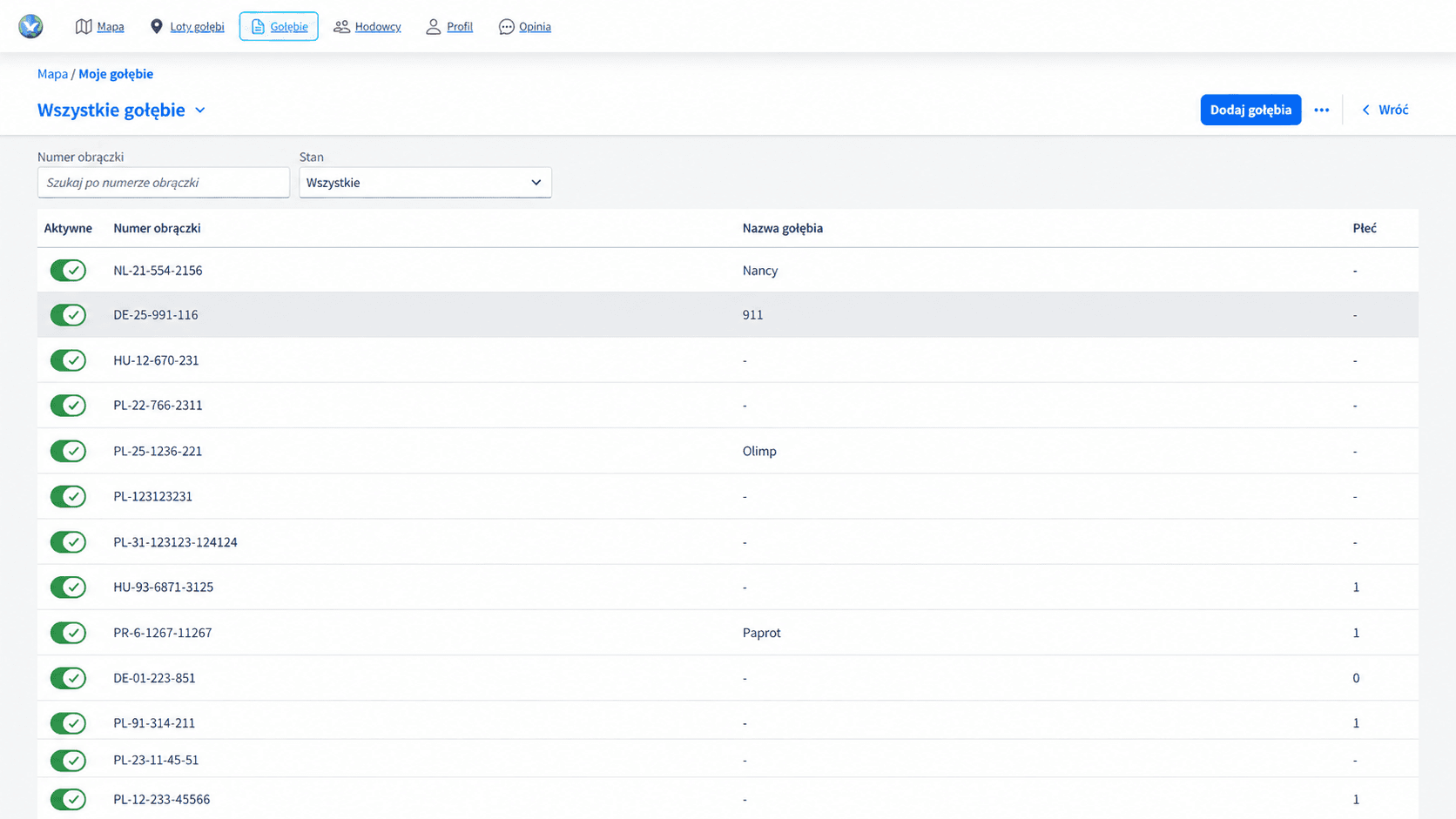Click the Loty gołębi pin icon
This screenshot has height=819, width=1456.
(x=157, y=27)
